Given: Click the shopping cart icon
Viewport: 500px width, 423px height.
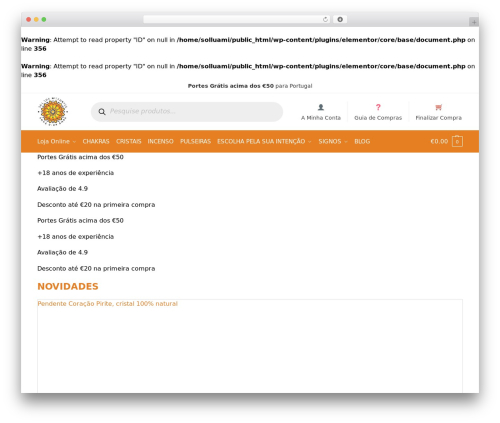Looking at the screenshot, I should coord(438,107).
